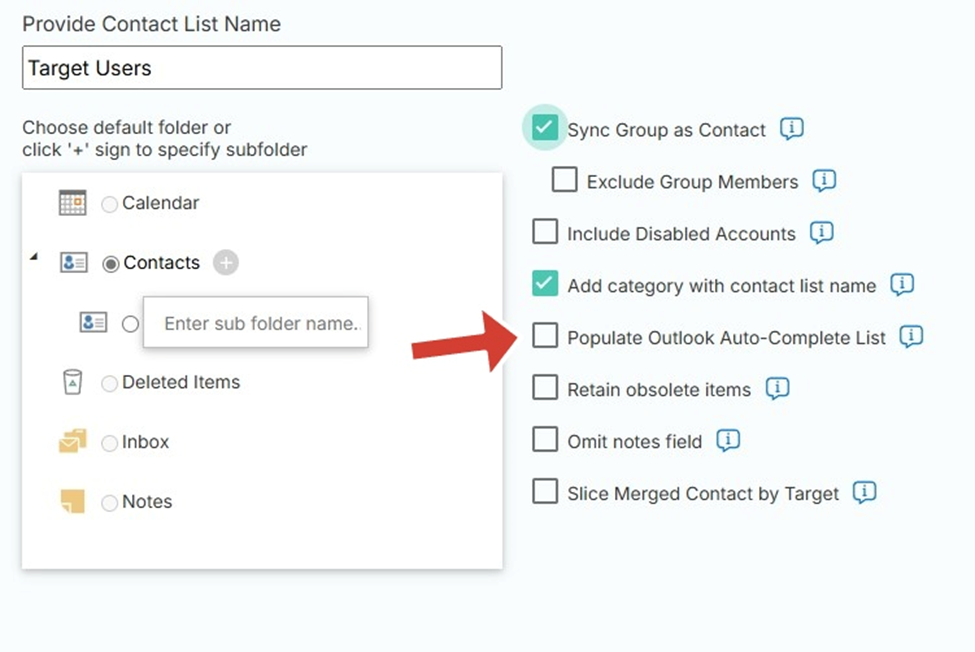975x652 pixels.
Task: Check Slice Merged Contact by Target
Action: click(x=545, y=491)
